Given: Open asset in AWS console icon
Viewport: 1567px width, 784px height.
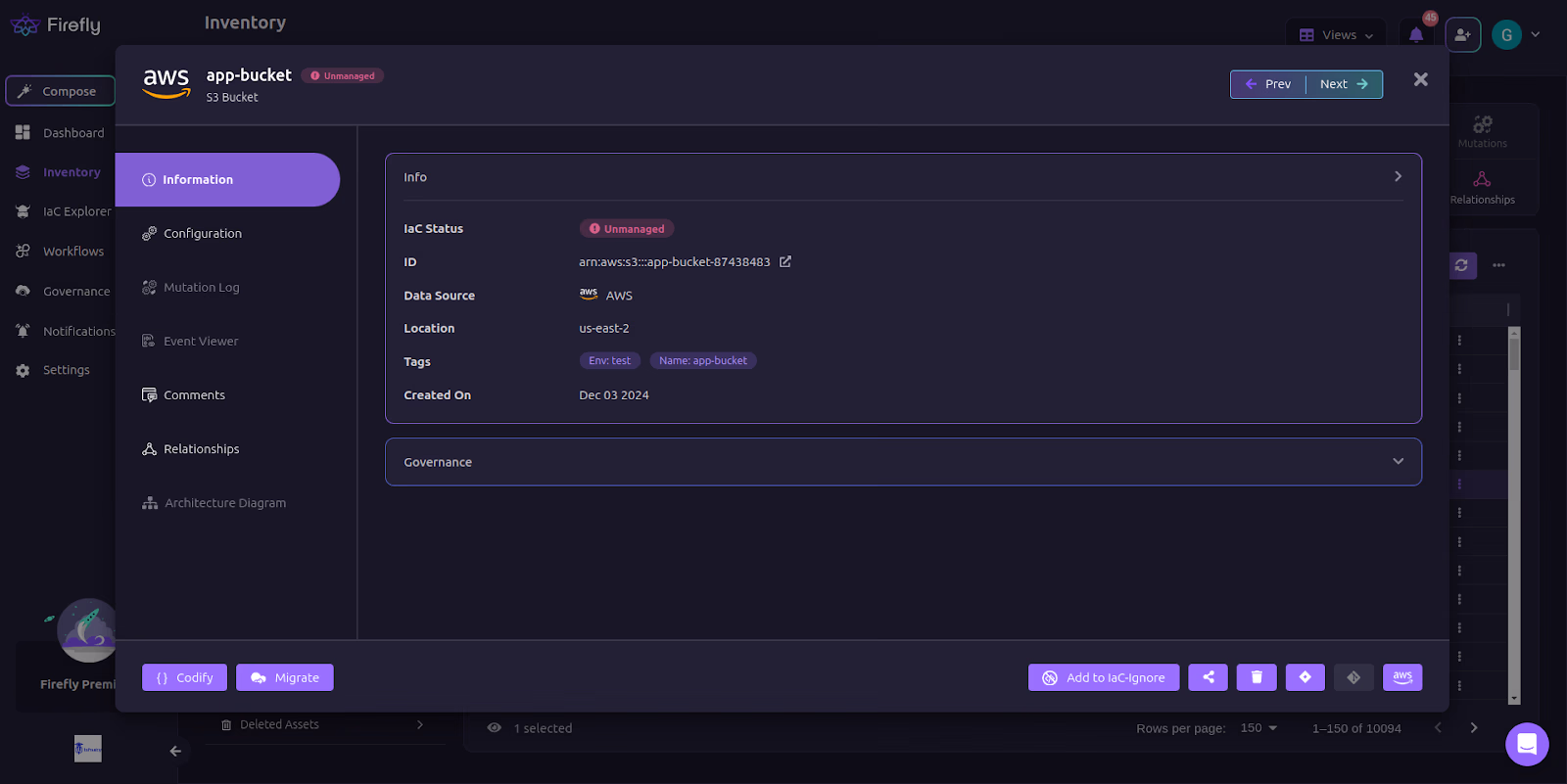Looking at the screenshot, I should [1402, 677].
